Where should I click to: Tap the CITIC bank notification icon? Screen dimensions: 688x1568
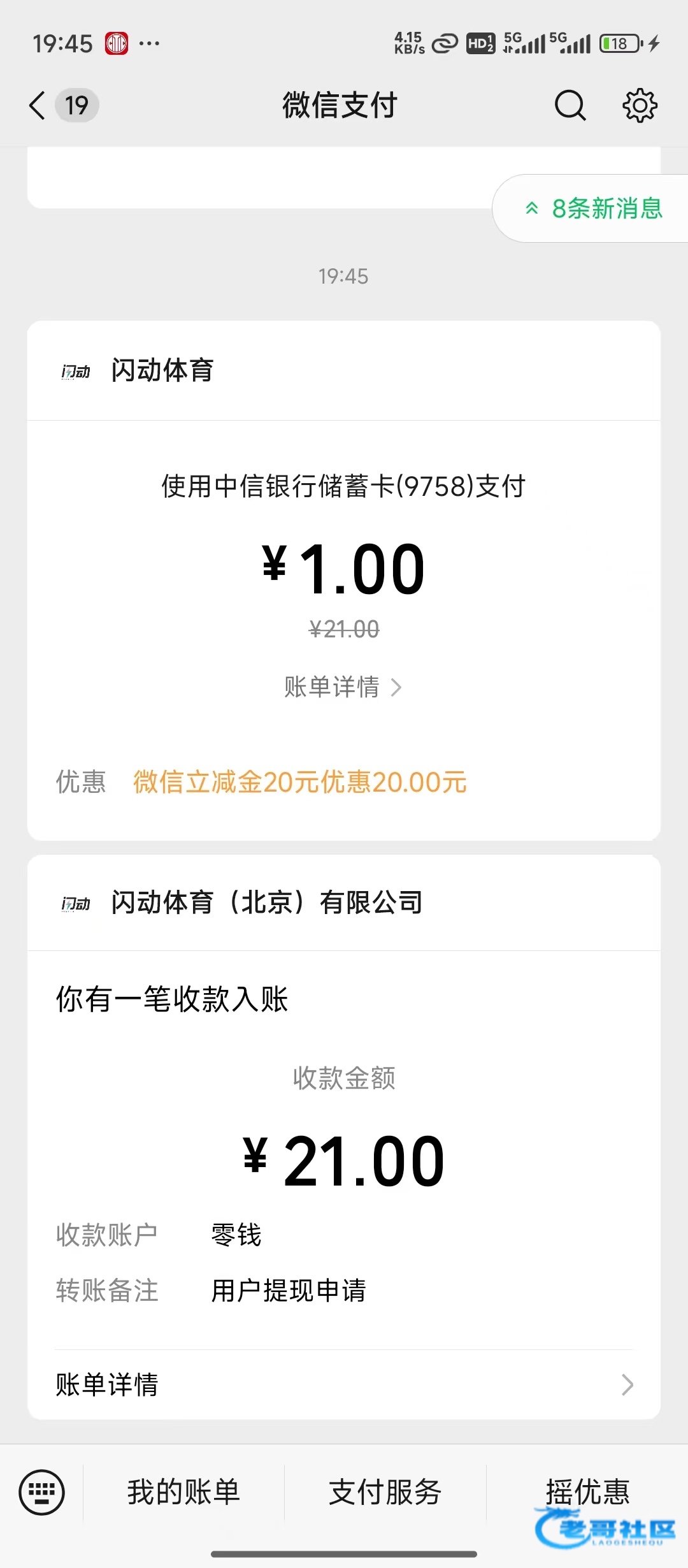coord(117,43)
